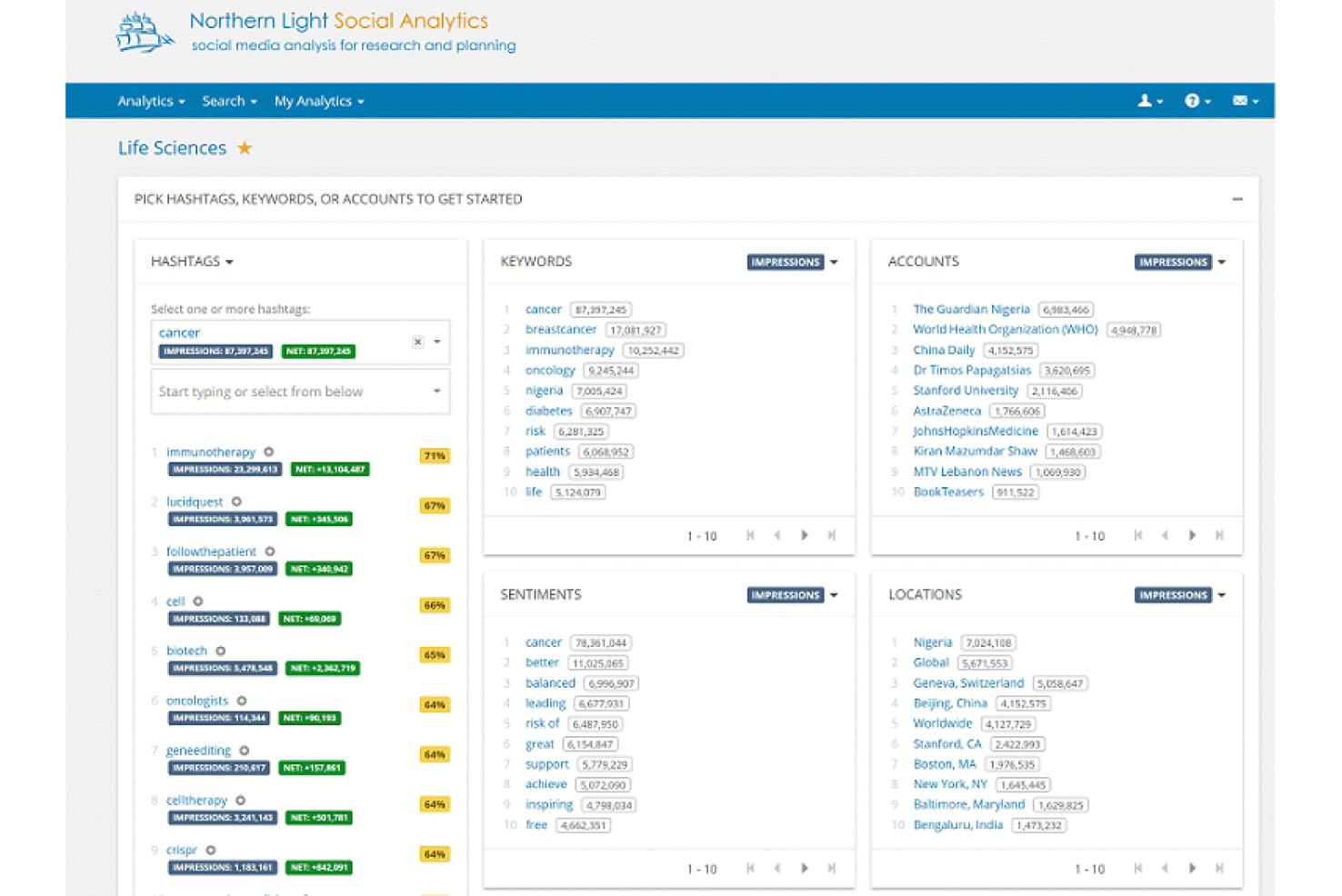Click the immunotherapy keyword link
This screenshot has width=1342, height=896.
click(x=570, y=350)
